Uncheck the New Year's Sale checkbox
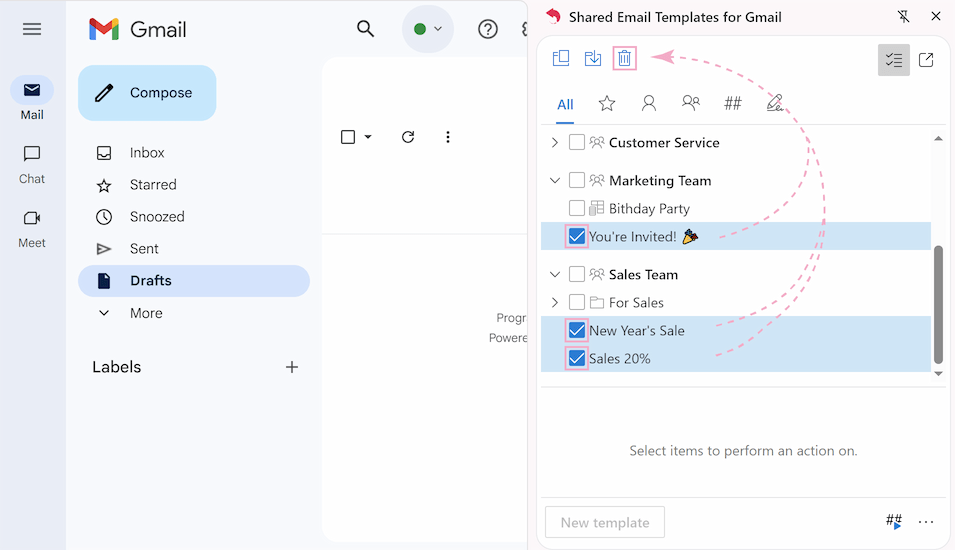Viewport: 955px width, 550px height. [577, 331]
